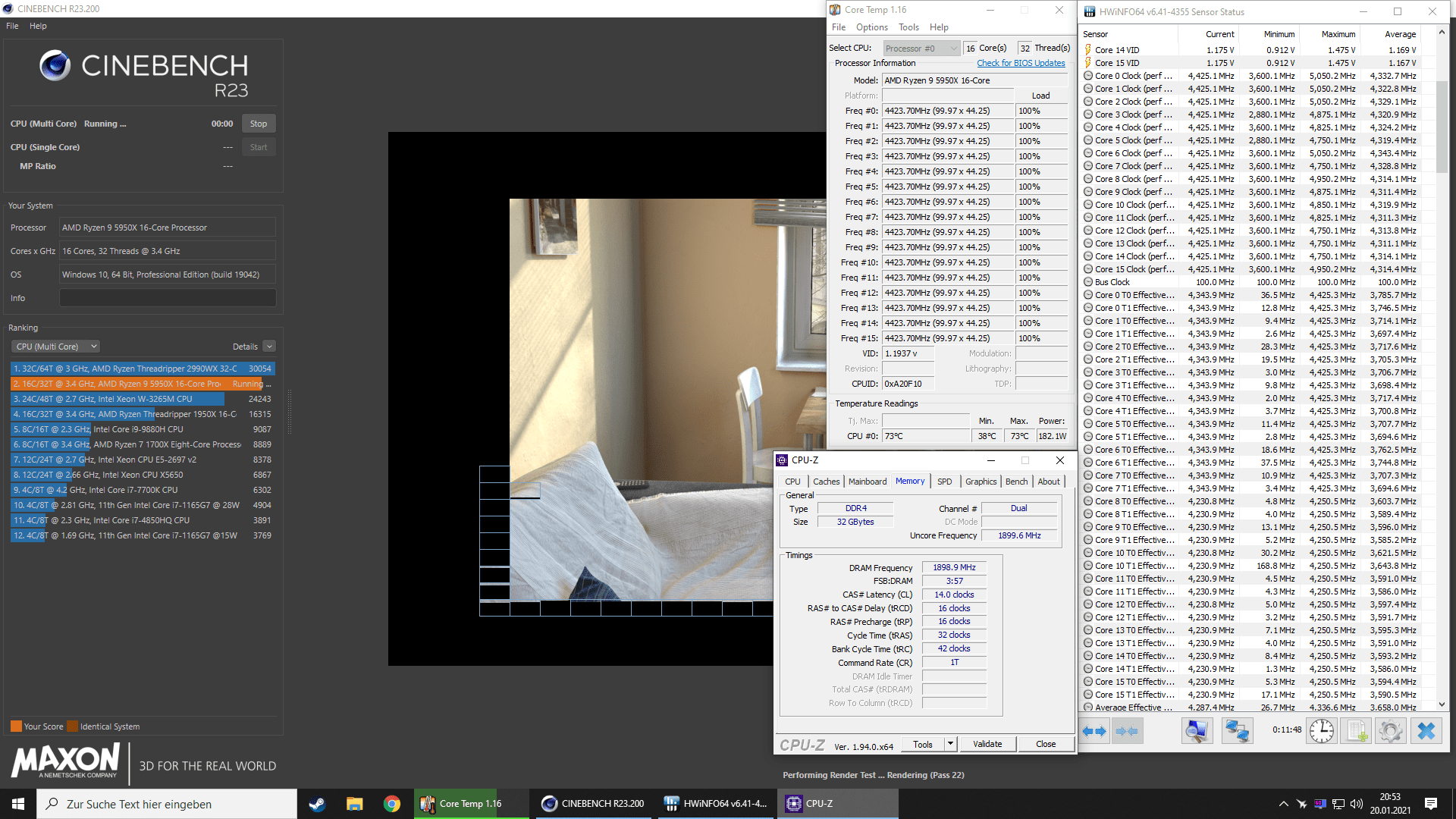This screenshot has height=819, width=1456.
Task: Click airplane tray icon in system tray
Action: pyautogui.click(x=1302, y=804)
